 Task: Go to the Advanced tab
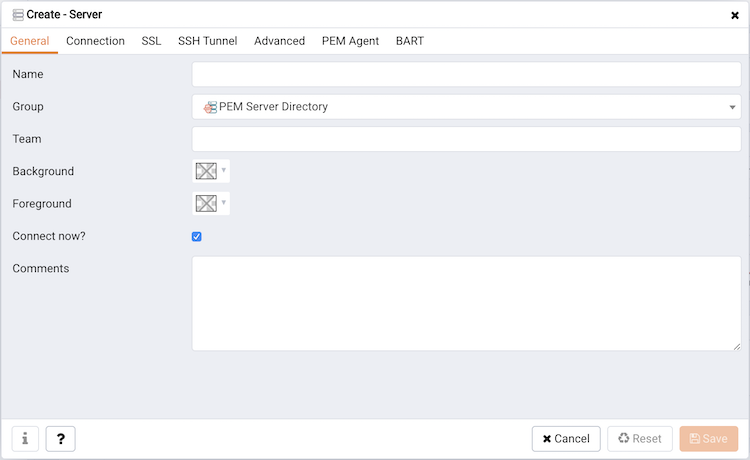[x=279, y=41]
